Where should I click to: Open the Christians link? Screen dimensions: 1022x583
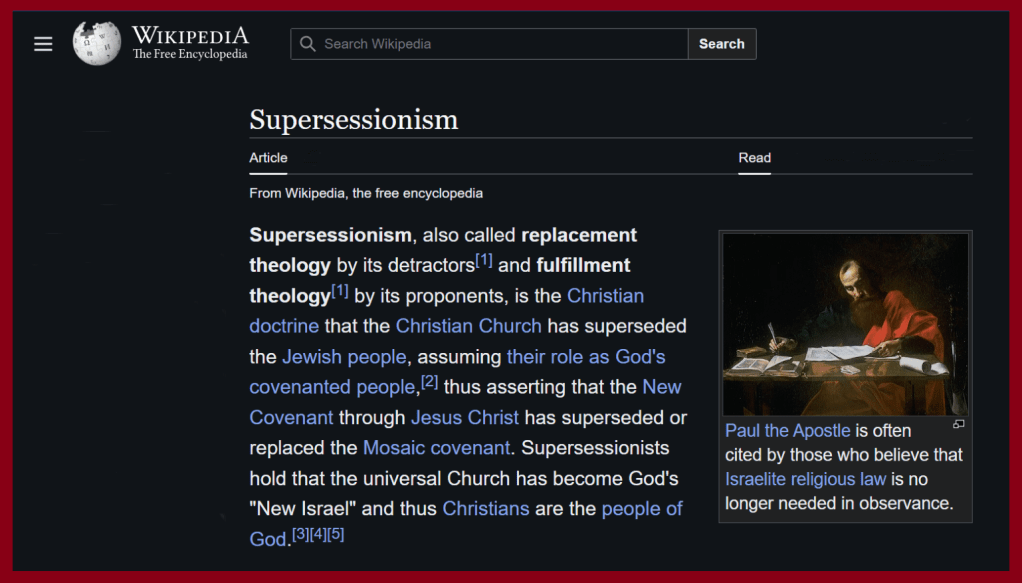click(x=485, y=508)
